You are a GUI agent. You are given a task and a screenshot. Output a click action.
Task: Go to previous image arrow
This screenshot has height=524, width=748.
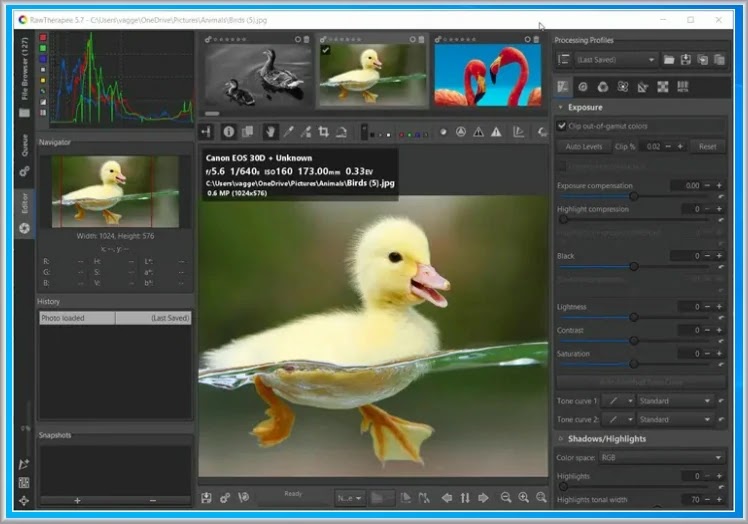coord(447,498)
